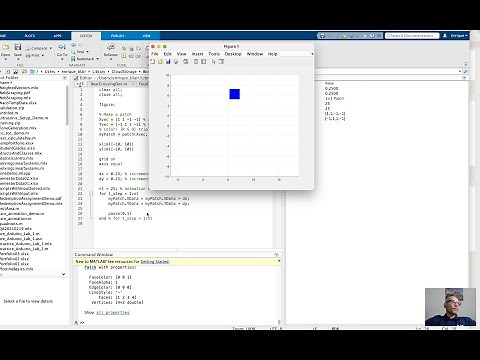Screen dimensions: 480x360
Task: Open the Tools menu in Figure 1
Action: (214, 54)
